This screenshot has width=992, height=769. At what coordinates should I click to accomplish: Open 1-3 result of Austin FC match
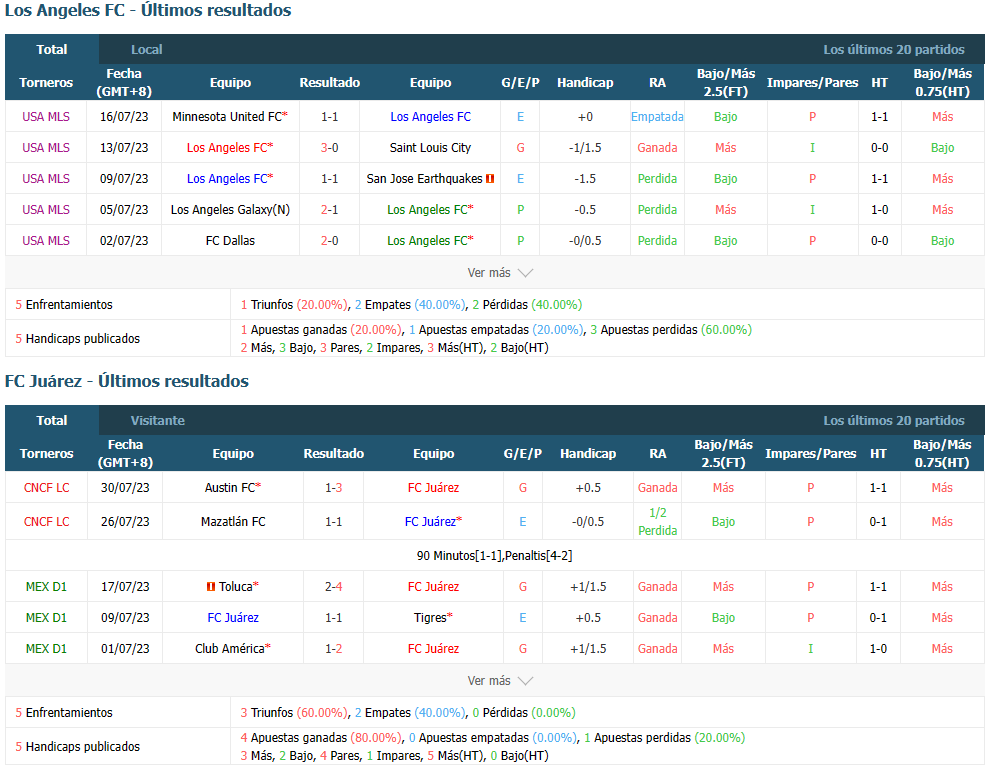[333, 488]
